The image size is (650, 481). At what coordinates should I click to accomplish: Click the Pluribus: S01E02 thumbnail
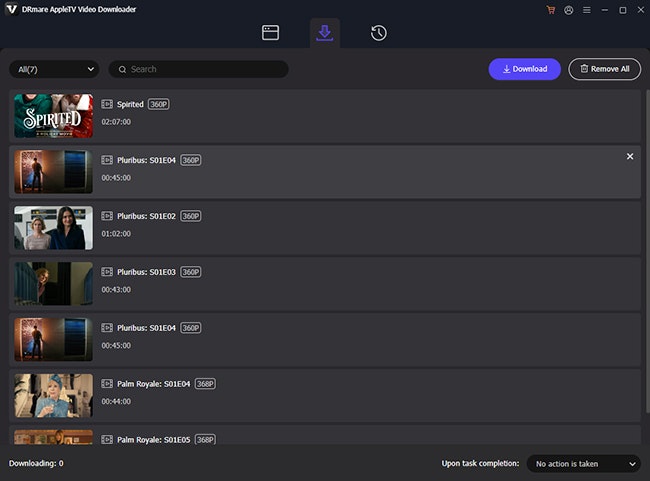click(x=53, y=228)
